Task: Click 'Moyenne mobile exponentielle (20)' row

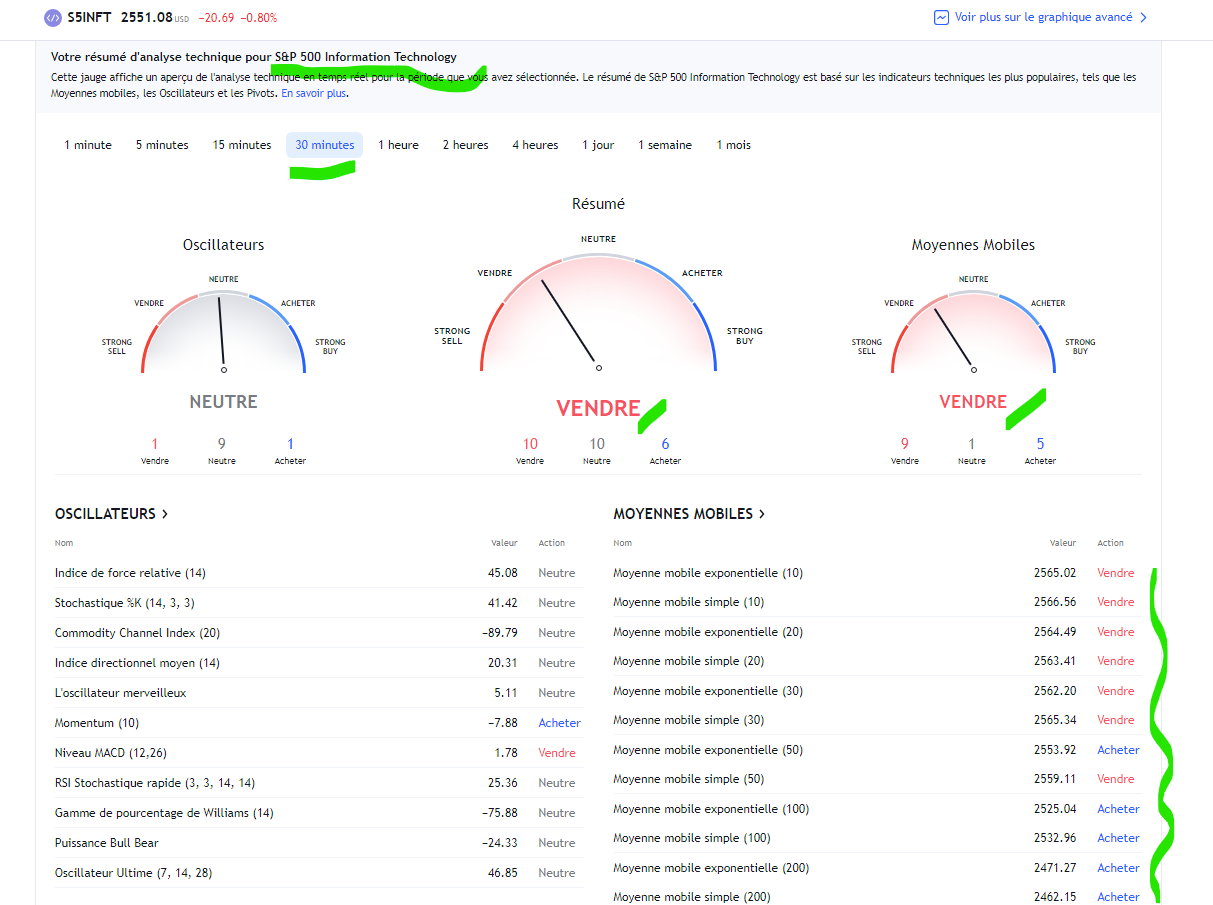Action: point(877,632)
